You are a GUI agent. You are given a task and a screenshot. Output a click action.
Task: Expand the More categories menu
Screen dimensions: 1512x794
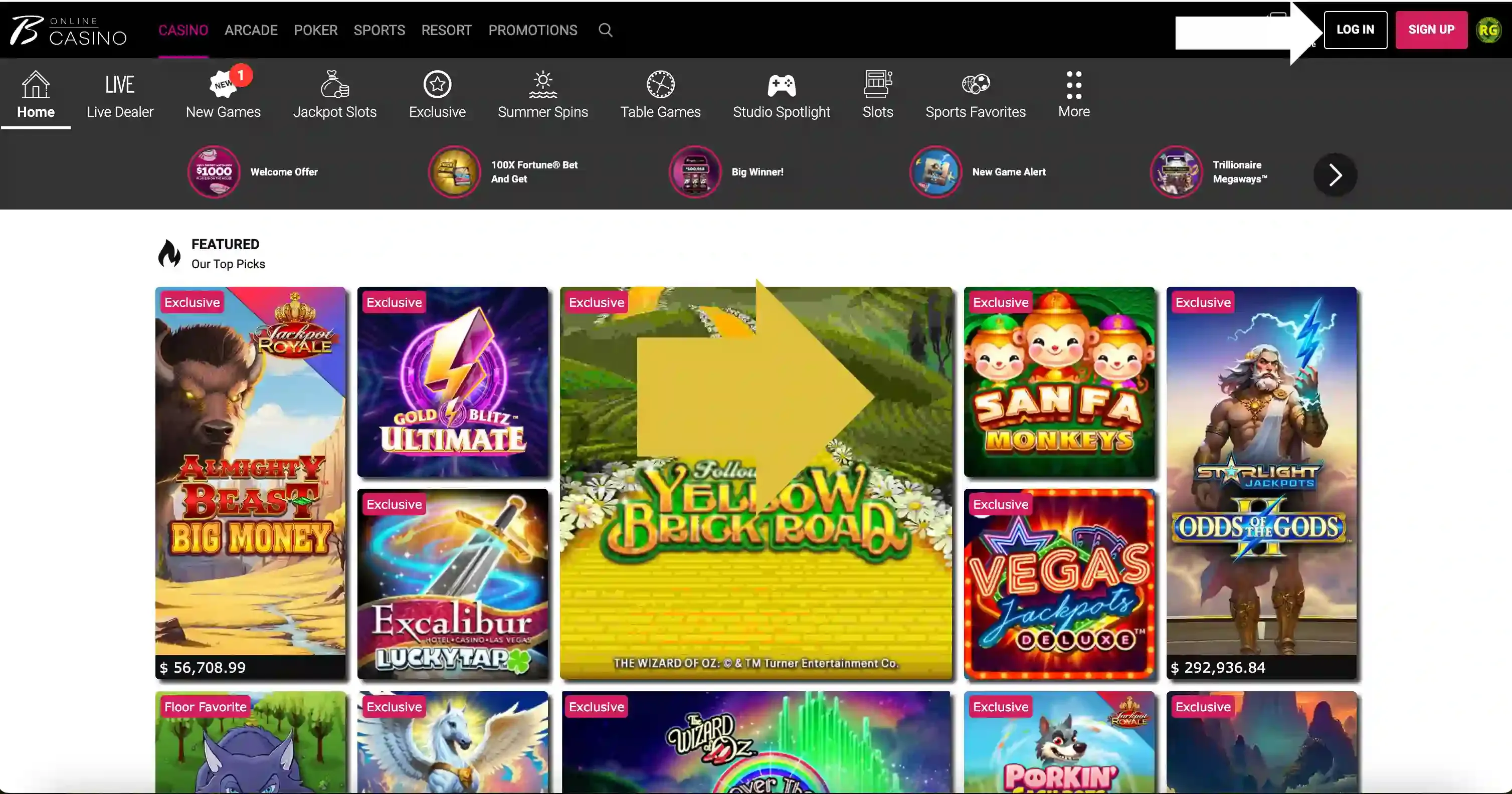tap(1073, 95)
